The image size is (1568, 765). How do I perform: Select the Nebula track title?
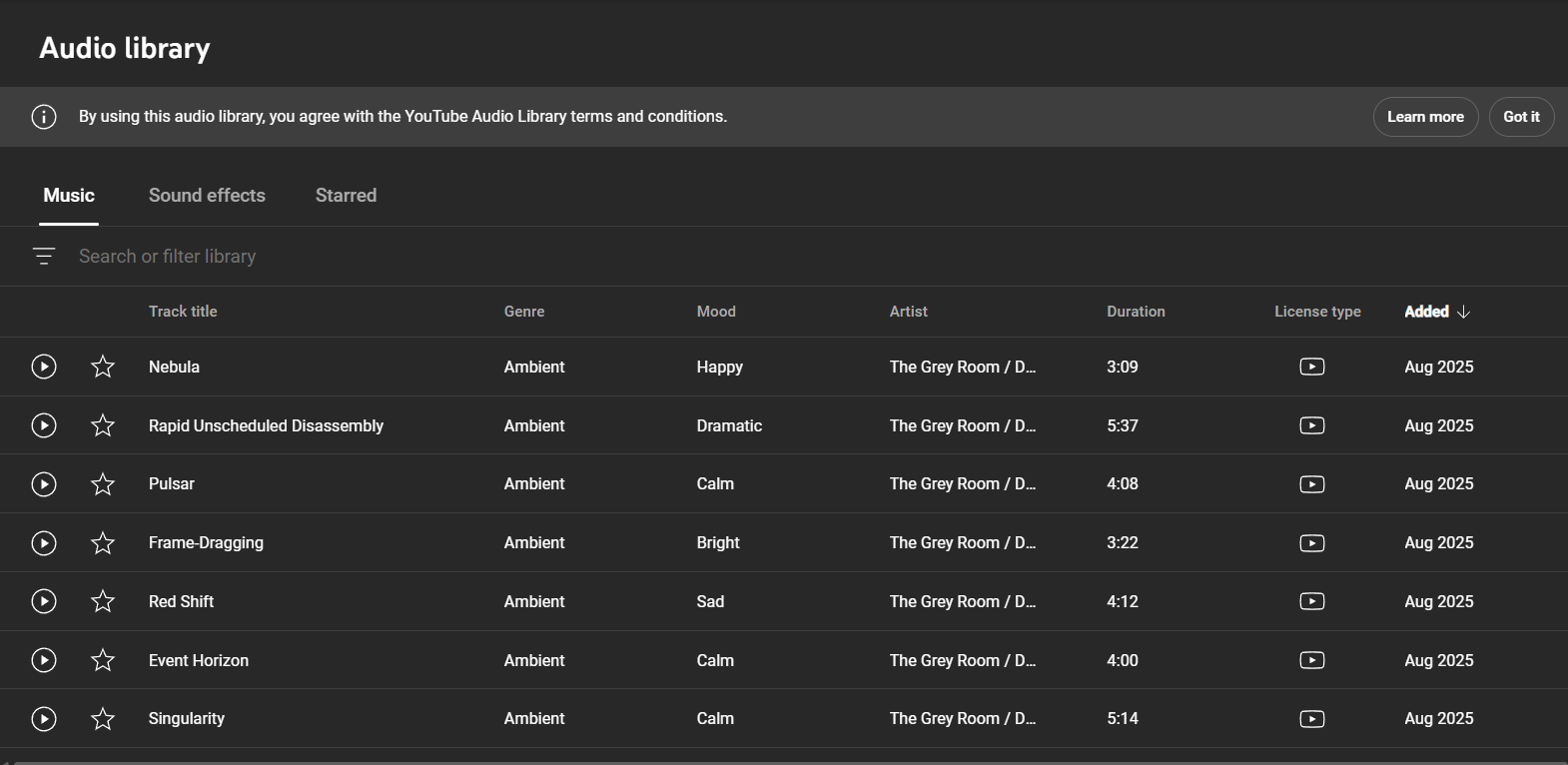[x=174, y=367]
